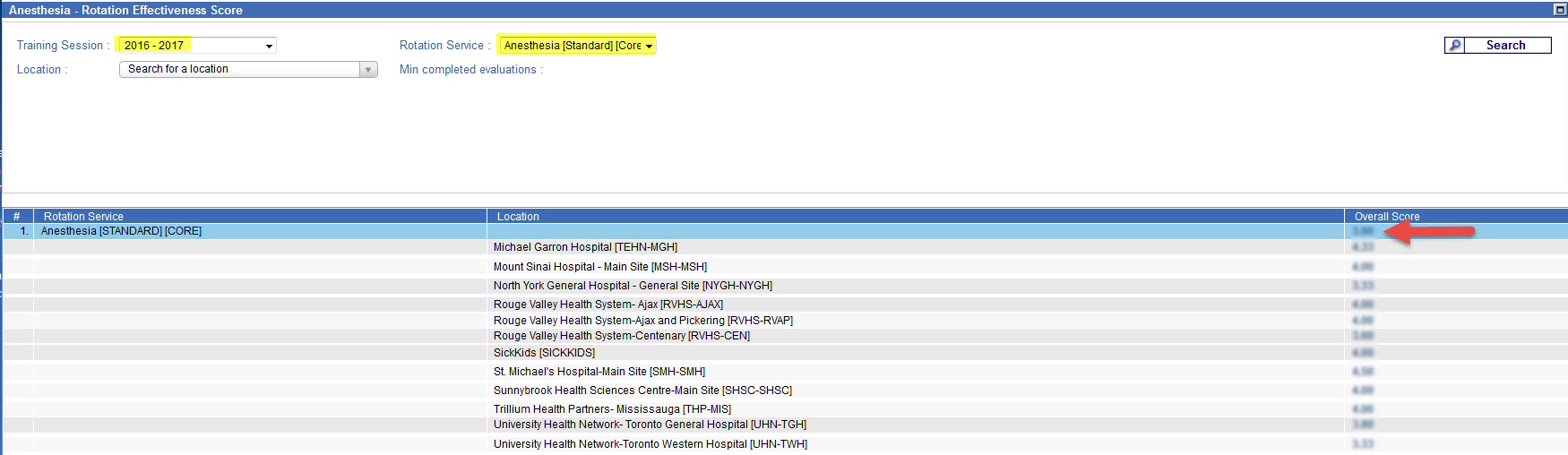Sort by the Overall Score column header
The width and height of the screenshot is (1568, 455).
1386,217
